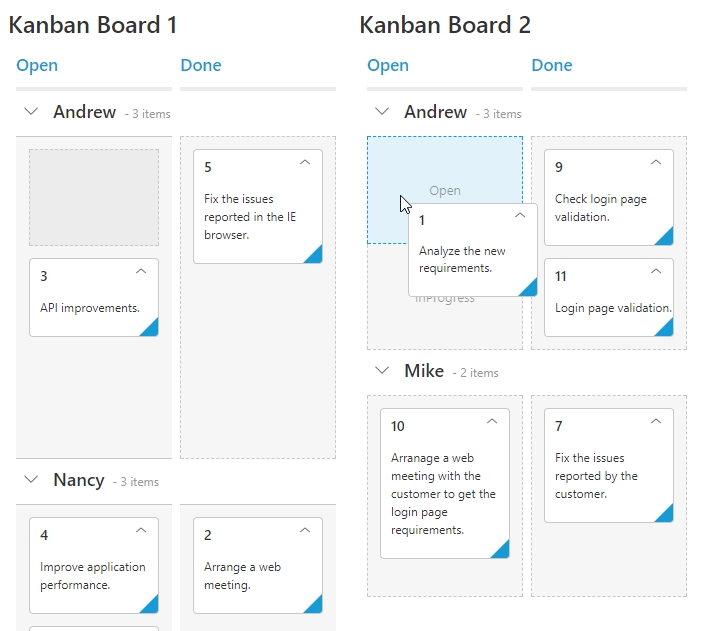Collapse card 9 using top arrow icon
This screenshot has width=721, height=631.
pos(656,161)
